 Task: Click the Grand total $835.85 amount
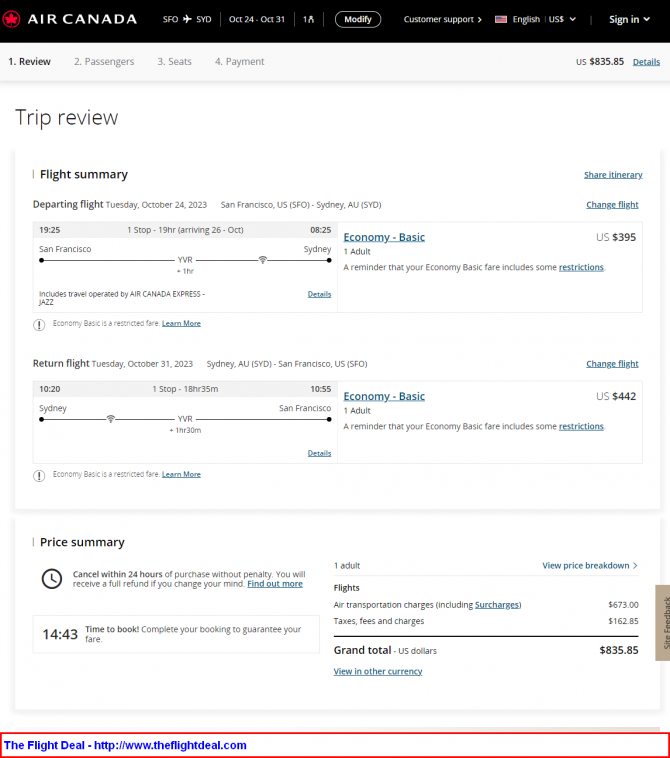[619, 650]
